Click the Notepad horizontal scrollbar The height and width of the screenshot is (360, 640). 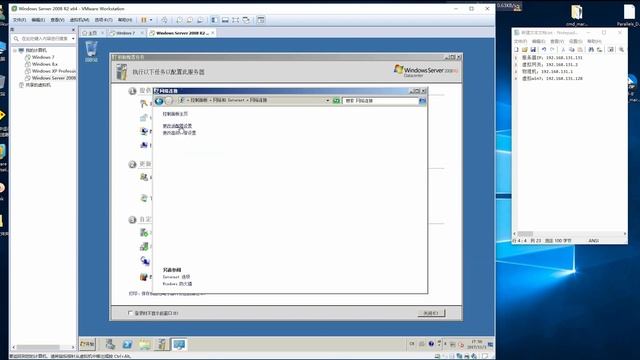[569, 233]
